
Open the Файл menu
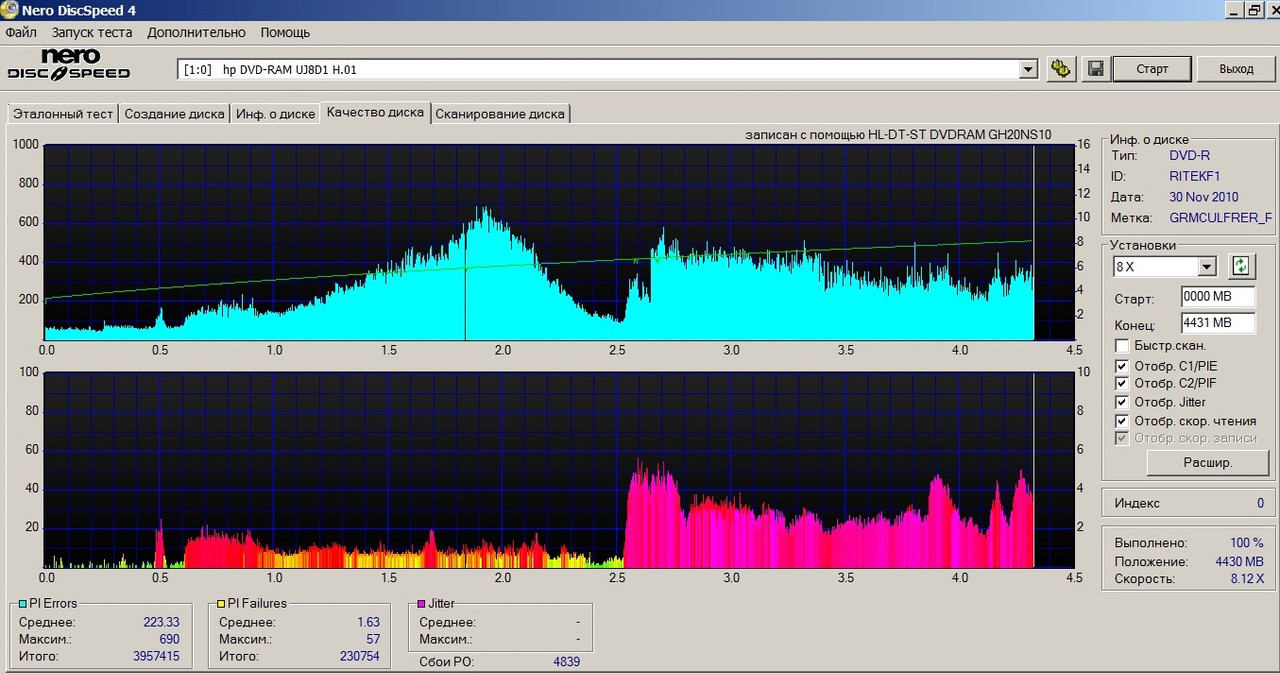click(21, 32)
